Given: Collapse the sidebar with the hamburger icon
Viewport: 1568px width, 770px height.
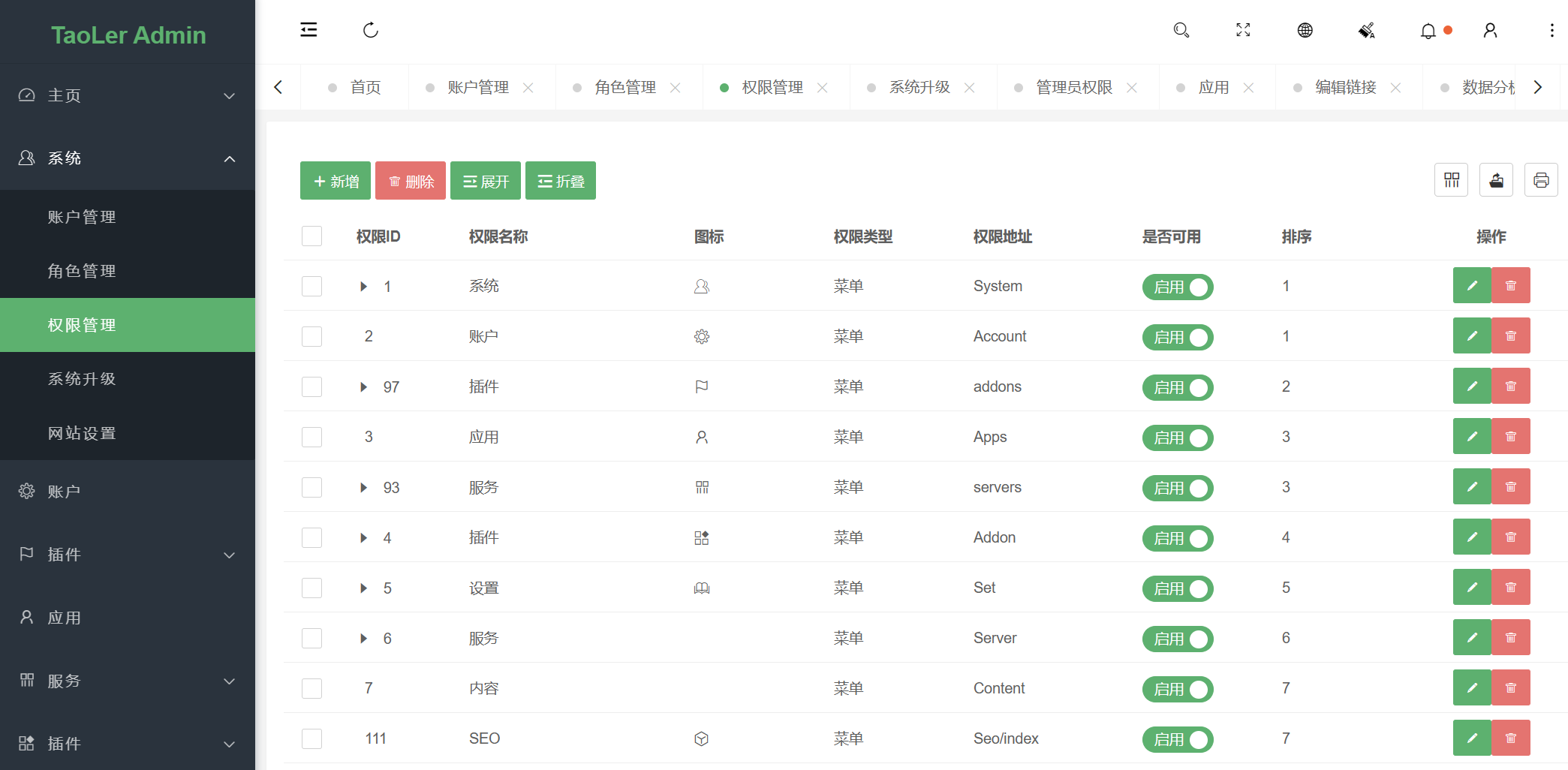Looking at the screenshot, I should coord(308,29).
